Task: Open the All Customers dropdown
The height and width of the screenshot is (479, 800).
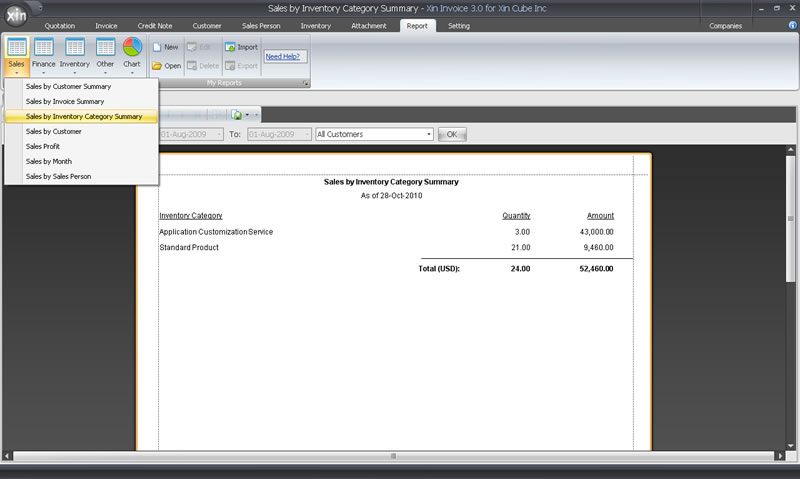Action: click(429, 134)
